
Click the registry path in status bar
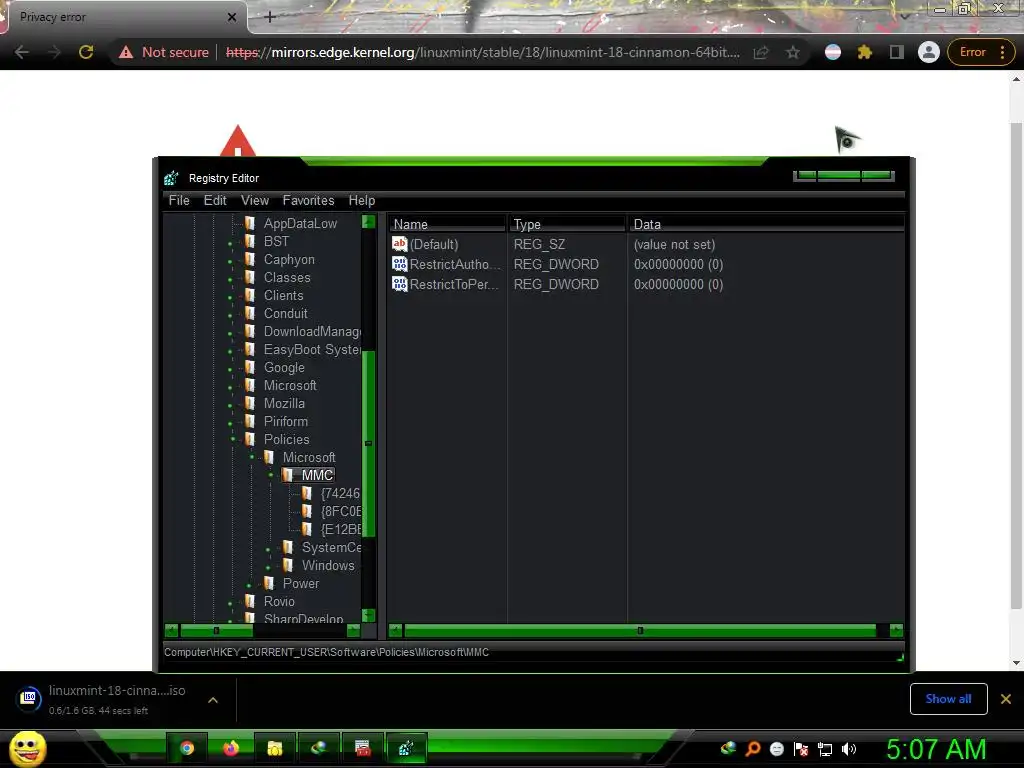[x=326, y=652]
